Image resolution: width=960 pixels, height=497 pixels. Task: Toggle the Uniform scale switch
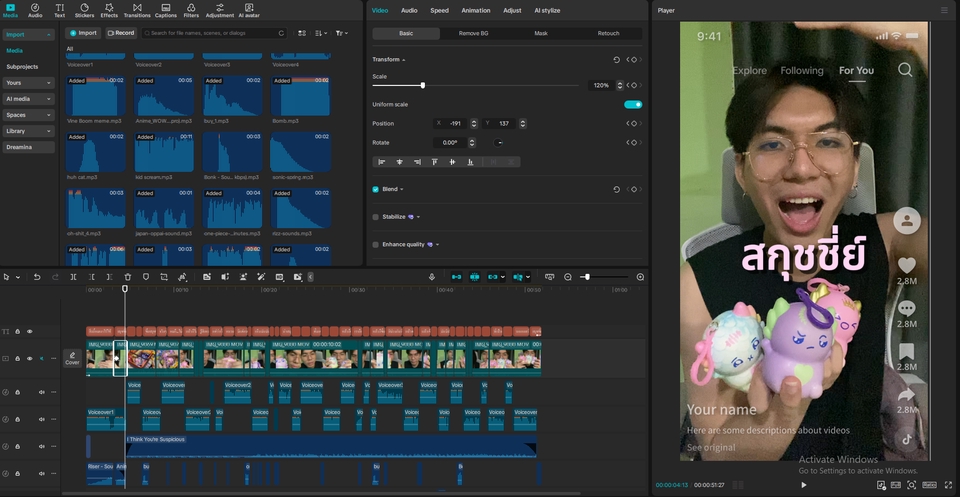[x=632, y=104]
